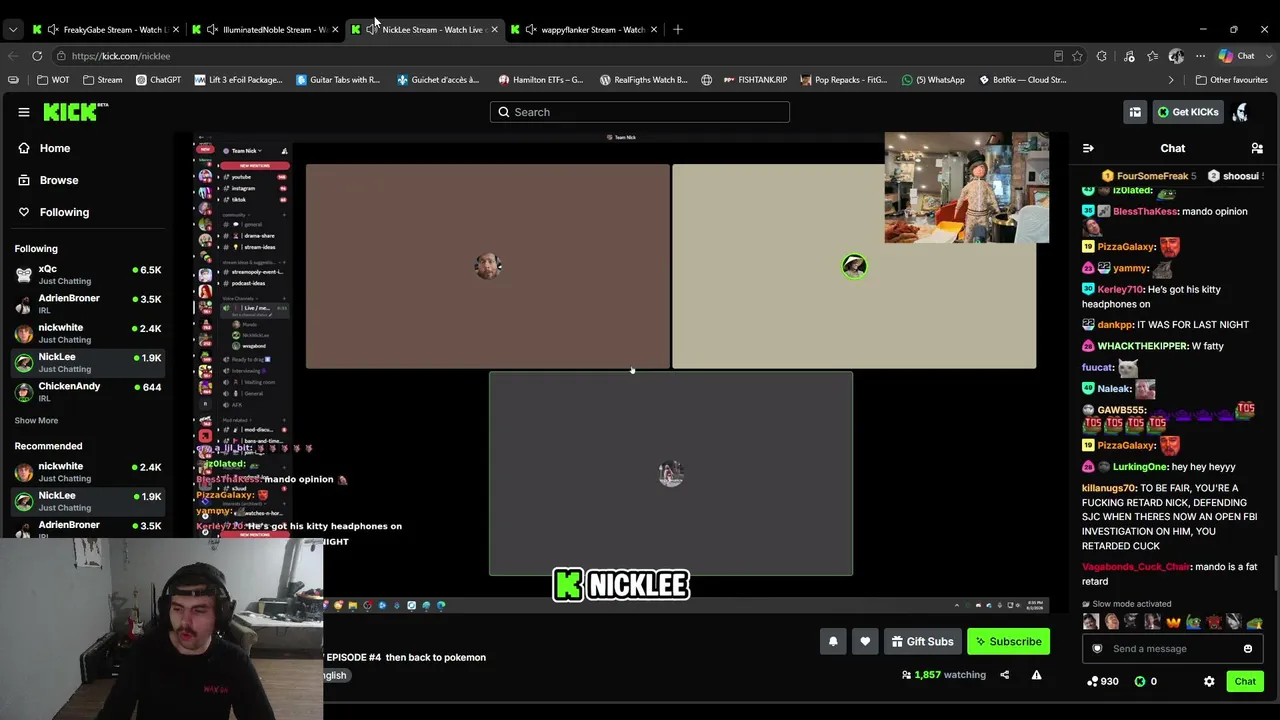This screenshot has width=1280, height=720.
Task: Refresh the browser page
Action: pos(37,56)
